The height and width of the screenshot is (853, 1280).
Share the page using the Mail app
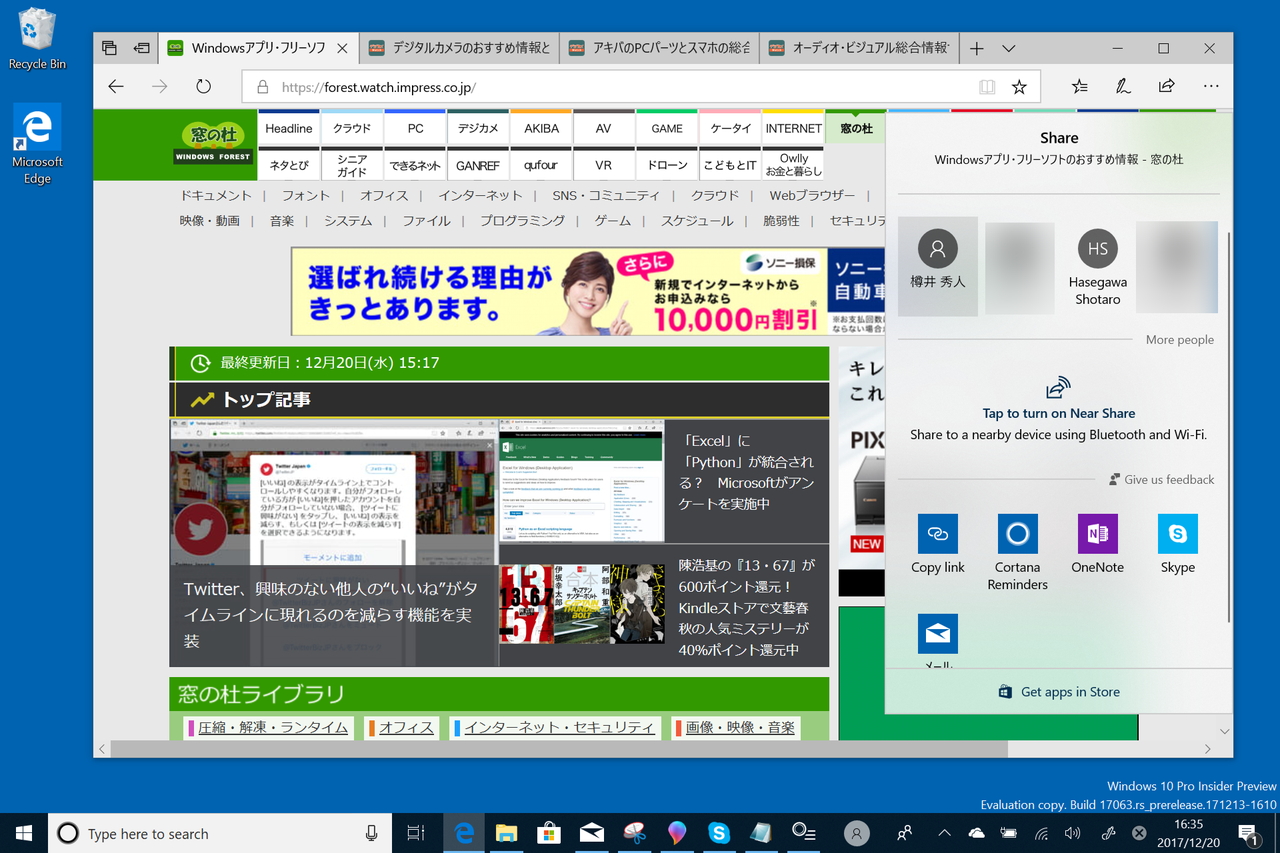(937, 633)
